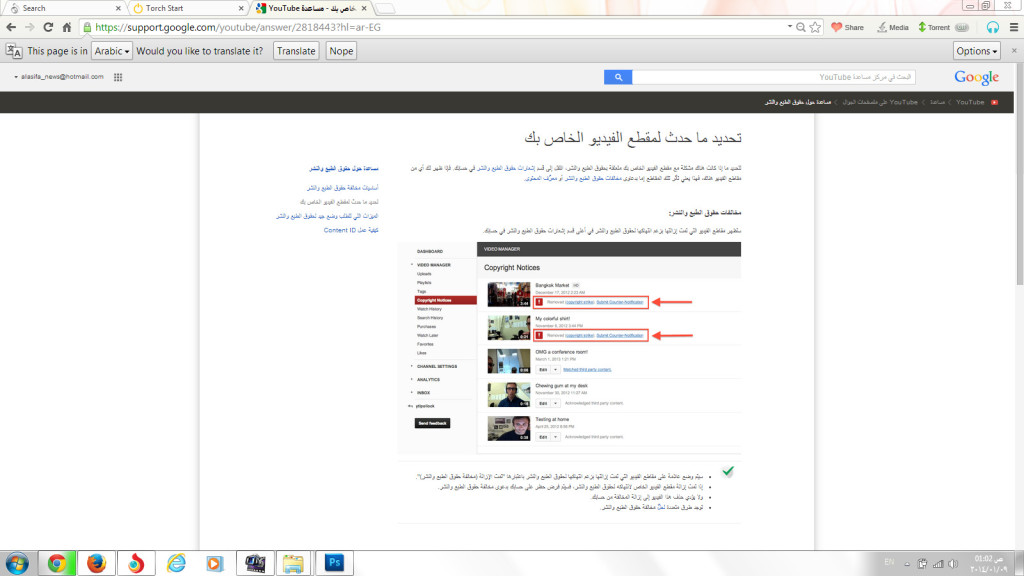Open the Torch Media grabber
1024x576 pixels.
click(x=893, y=27)
